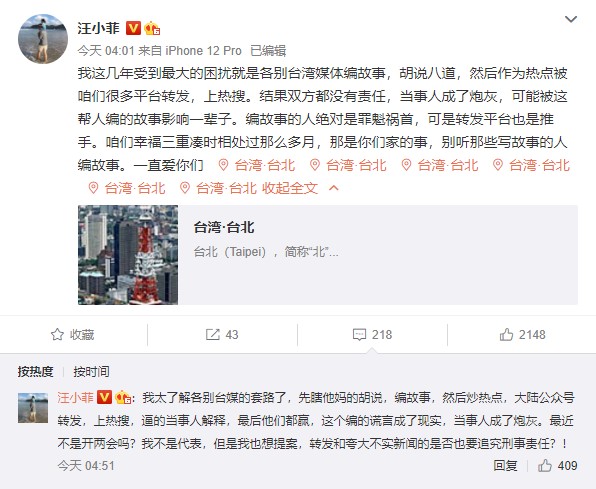Viewport: 596px width, 489px height.
Task: Open the 汪小菲 username link on the post
Action: pyautogui.click(x=99, y=28)
